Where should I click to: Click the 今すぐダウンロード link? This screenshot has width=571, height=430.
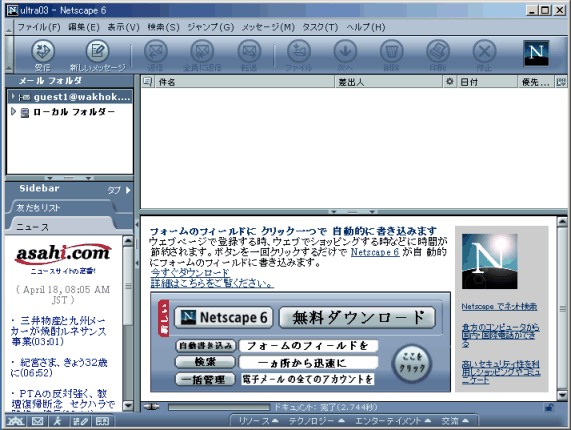point(190,272)
